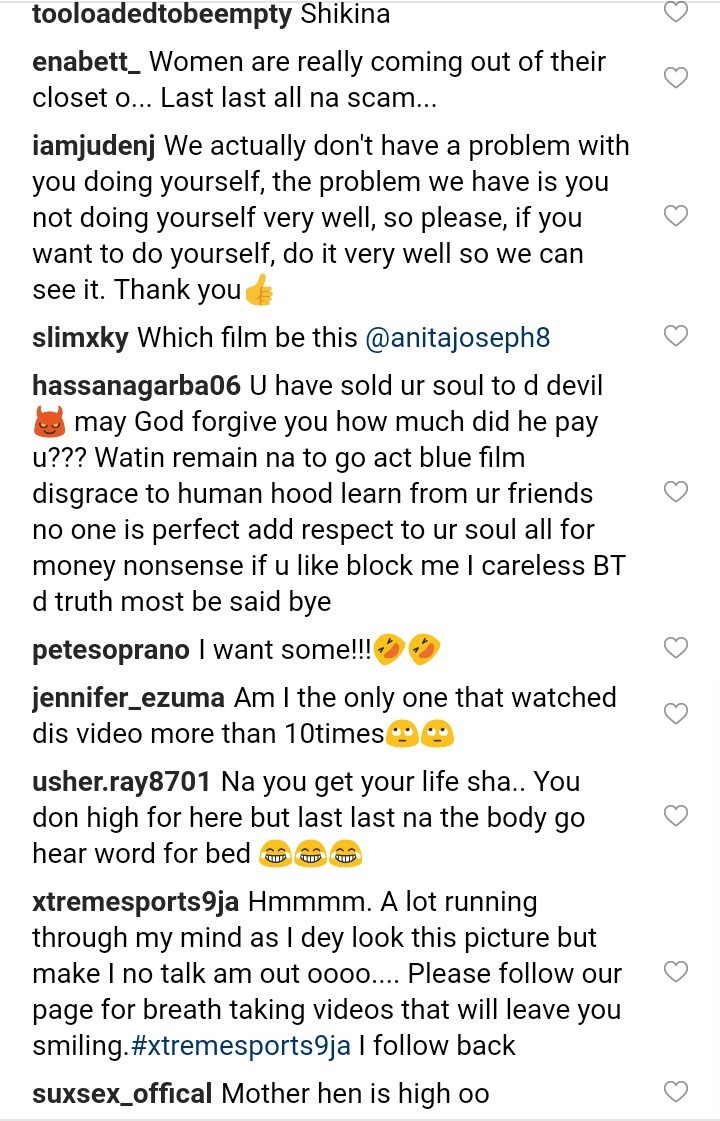Tap the heart next to iamjudenj's comment
The height and width of the screenshot is (1121, 720).
click(677, 216)
